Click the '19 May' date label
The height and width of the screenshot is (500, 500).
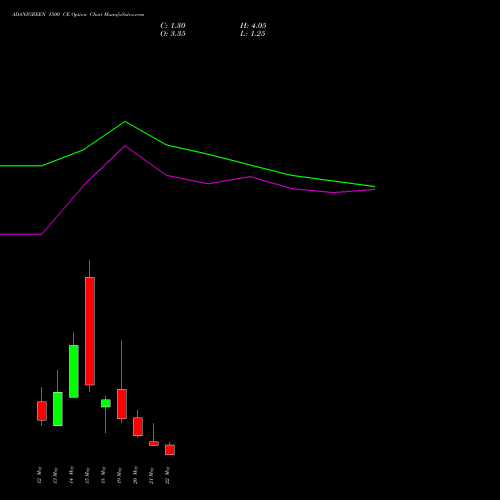[x=119, y=475]
